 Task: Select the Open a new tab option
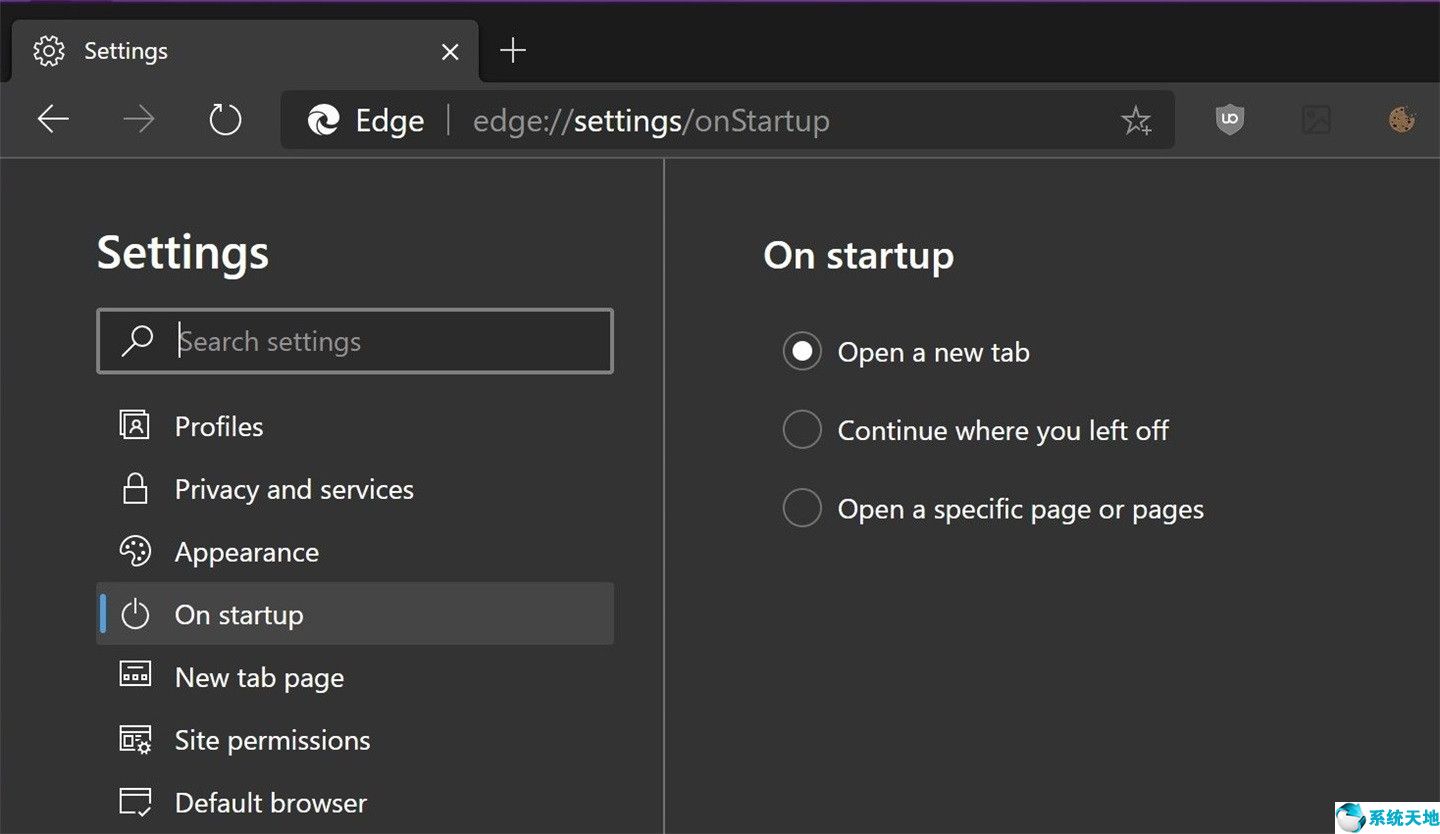tap(802, 352)
